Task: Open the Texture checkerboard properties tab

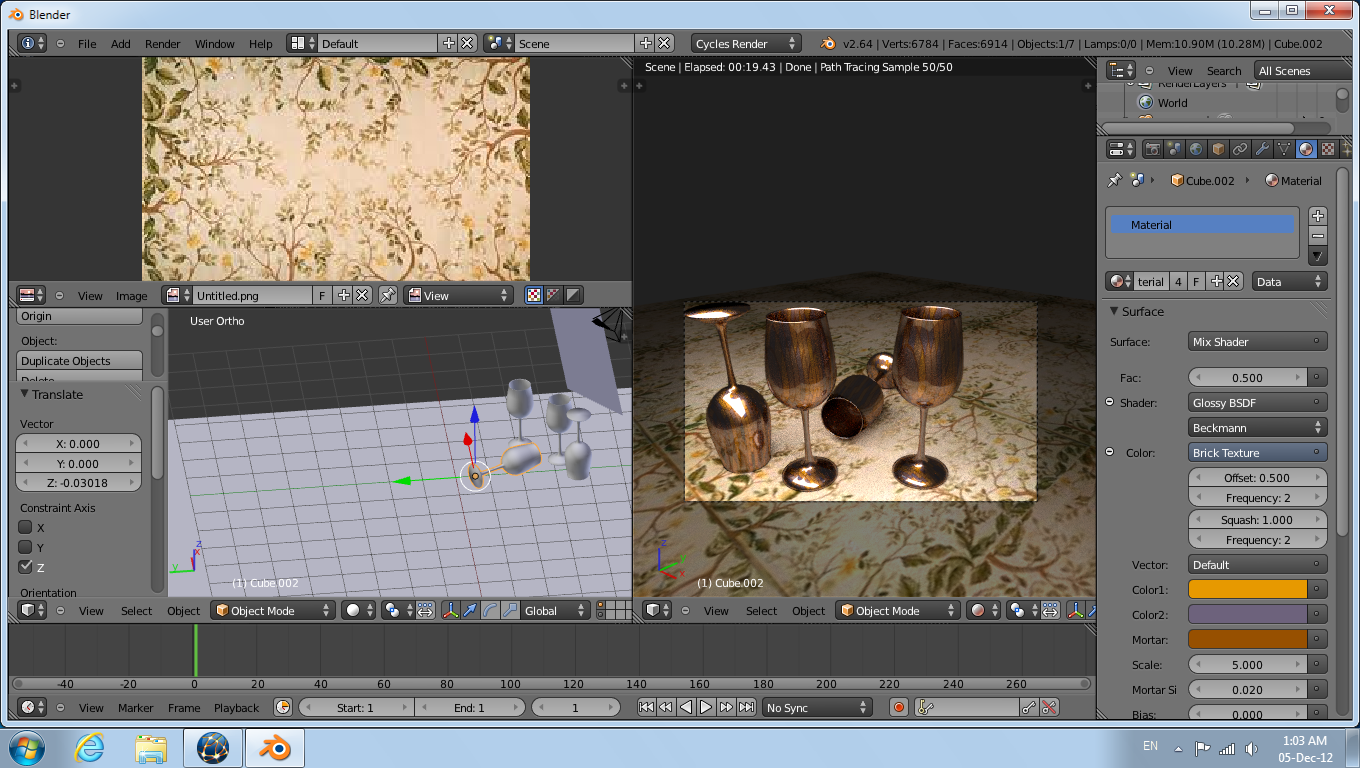Action: tap(1328, 149)
